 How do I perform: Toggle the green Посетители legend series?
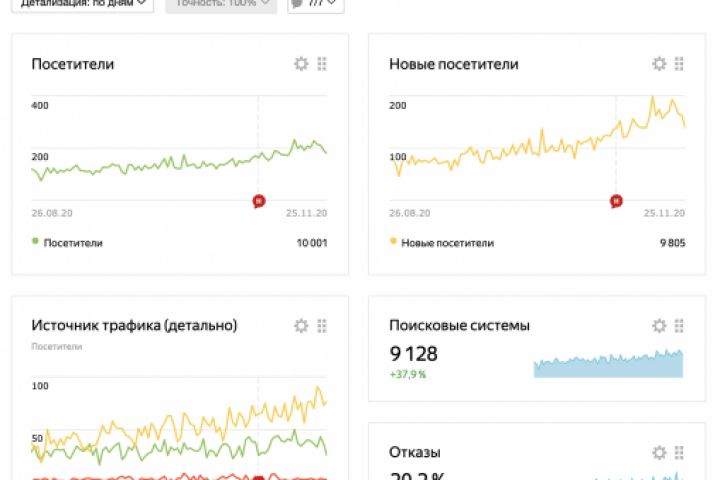(x=68, y=243)
